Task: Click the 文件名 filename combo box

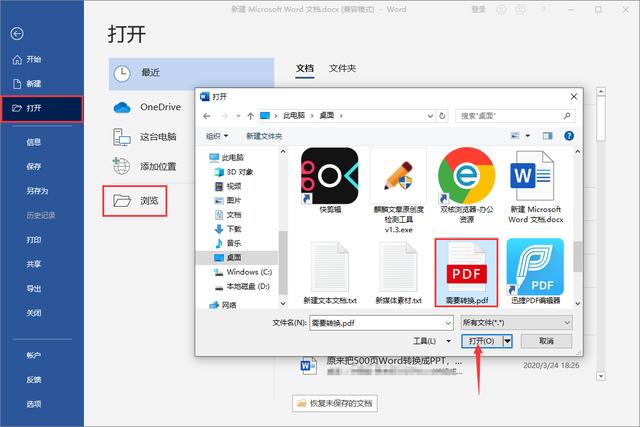Action: click(381, 323)
